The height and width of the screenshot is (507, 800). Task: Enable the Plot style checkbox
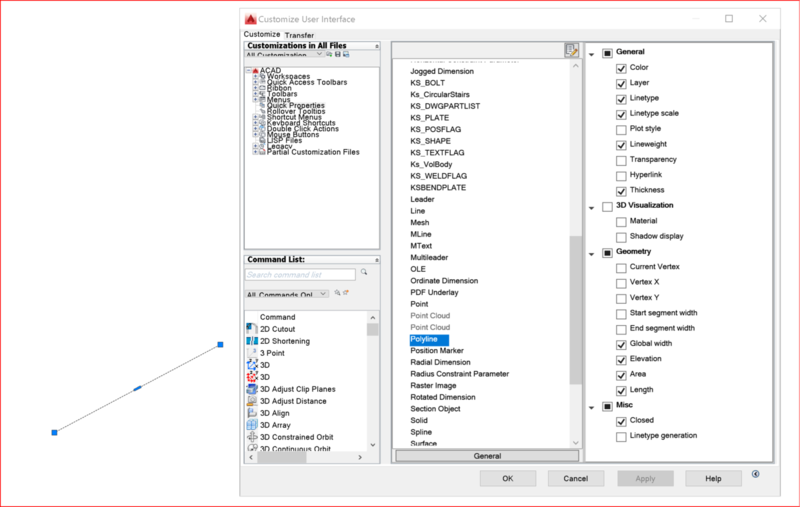621,130
